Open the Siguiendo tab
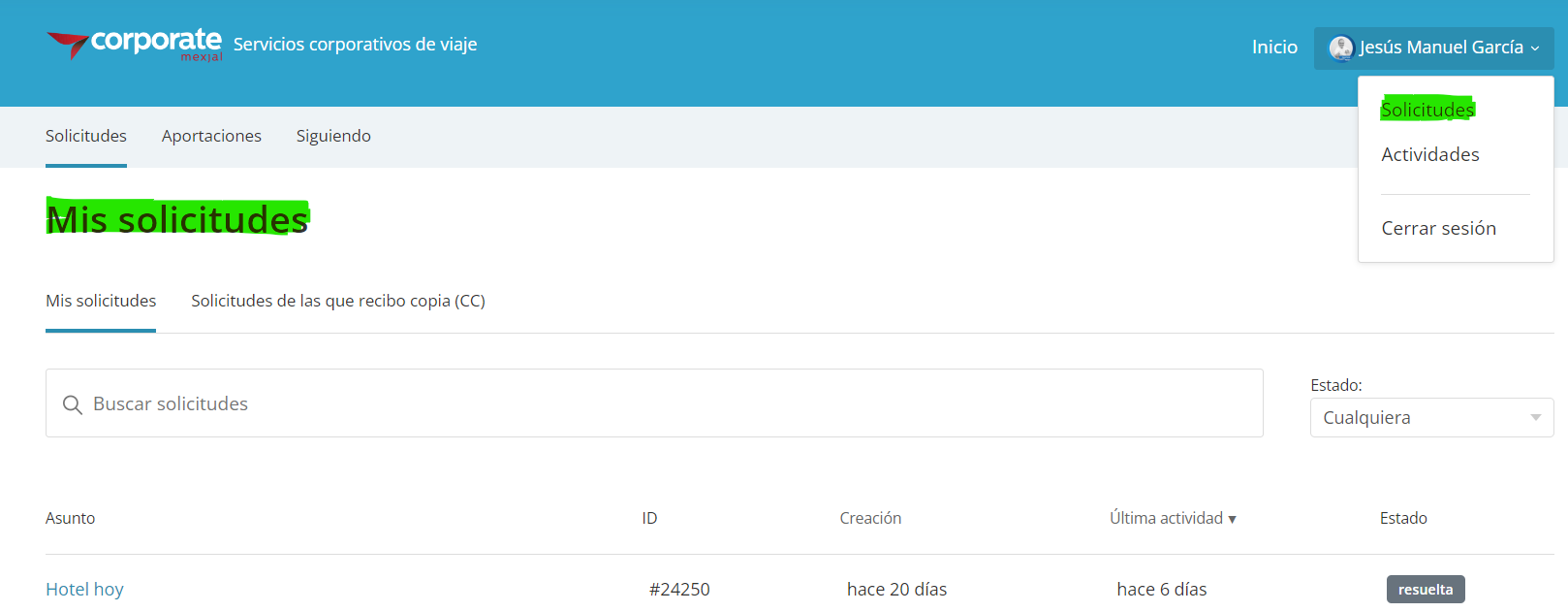The height and width of the screenshot is (612, 1568). pos(333,136)
